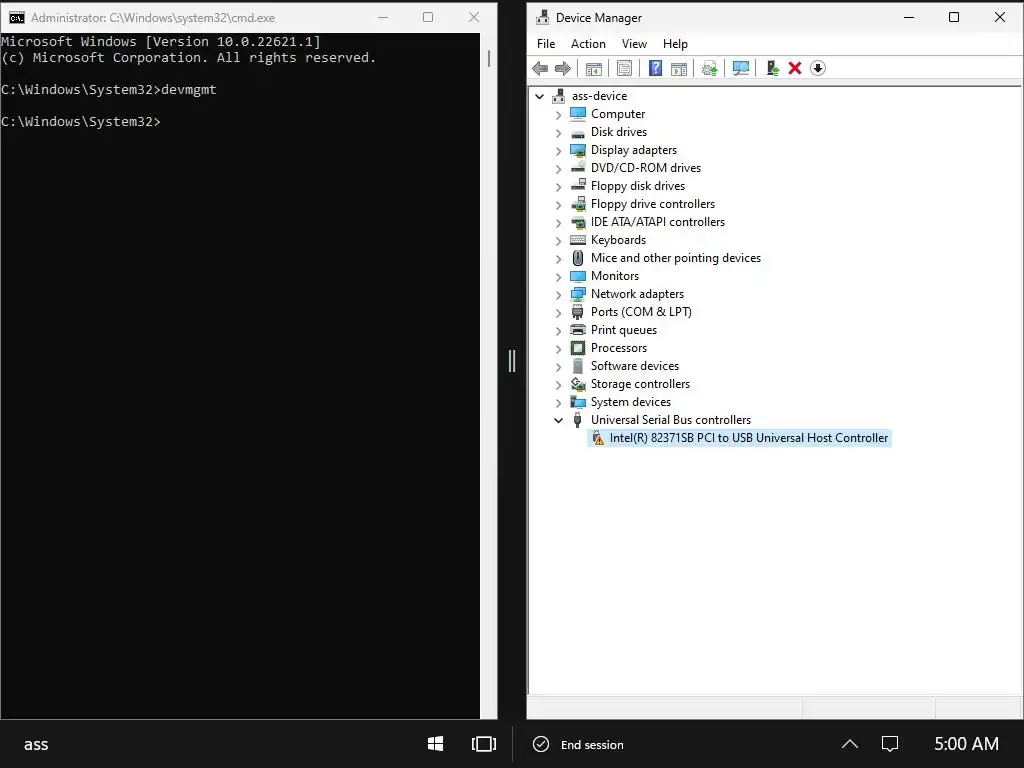The image size is (1024, 768).
Task: Click the Keyboards category icon
Action: coord(578,240)
